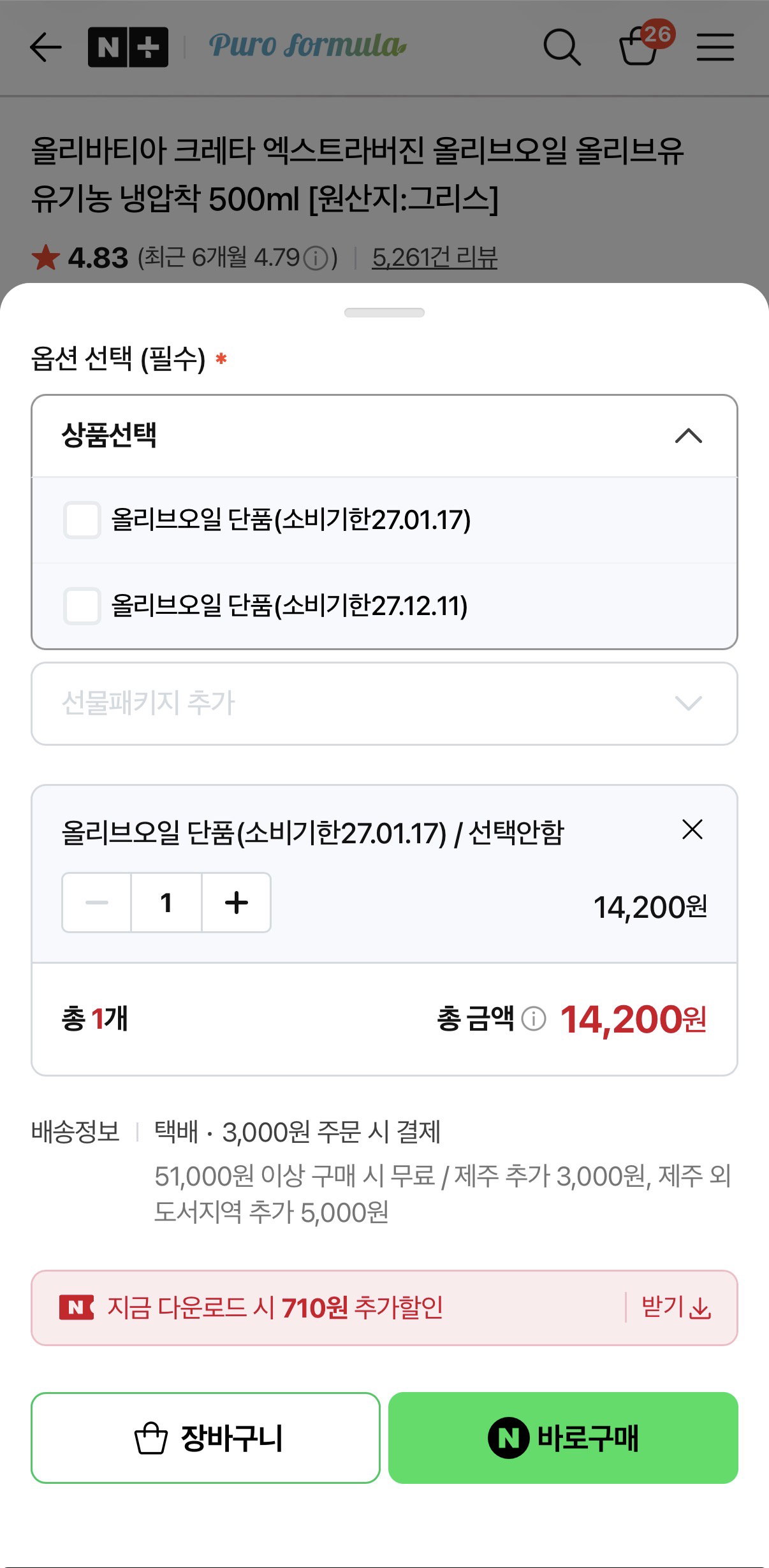Image resolution: width=769 pixels, height=1568 pixels.
Task: Add item to 장바구니
Action: (x=205, y=1437)
